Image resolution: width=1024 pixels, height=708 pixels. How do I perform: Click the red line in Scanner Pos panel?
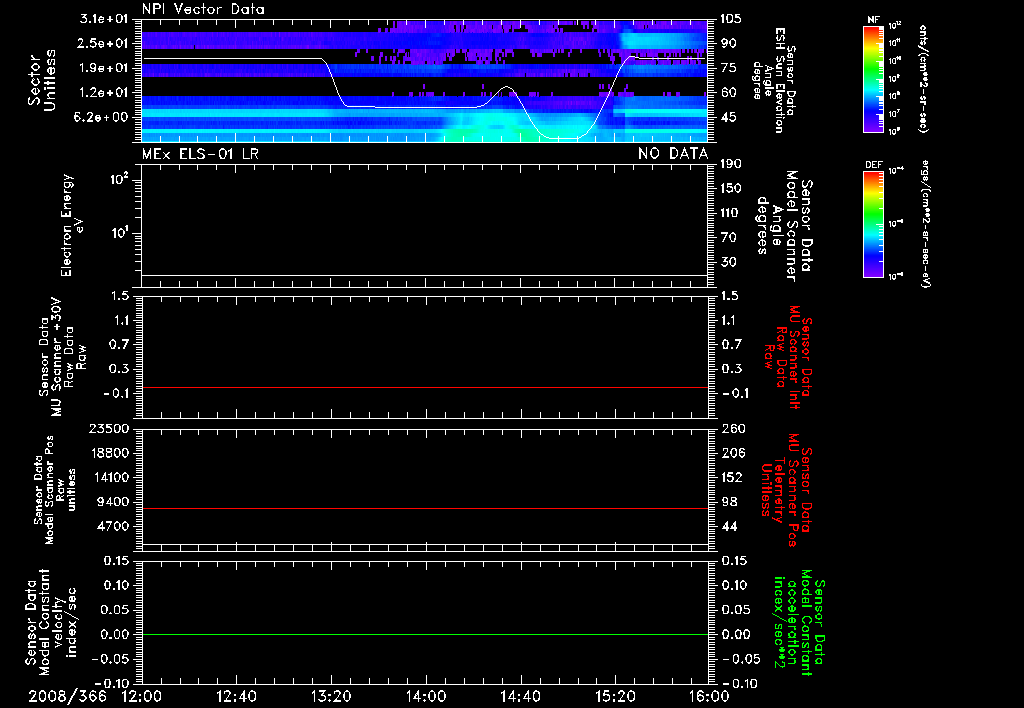click(425, 508)
